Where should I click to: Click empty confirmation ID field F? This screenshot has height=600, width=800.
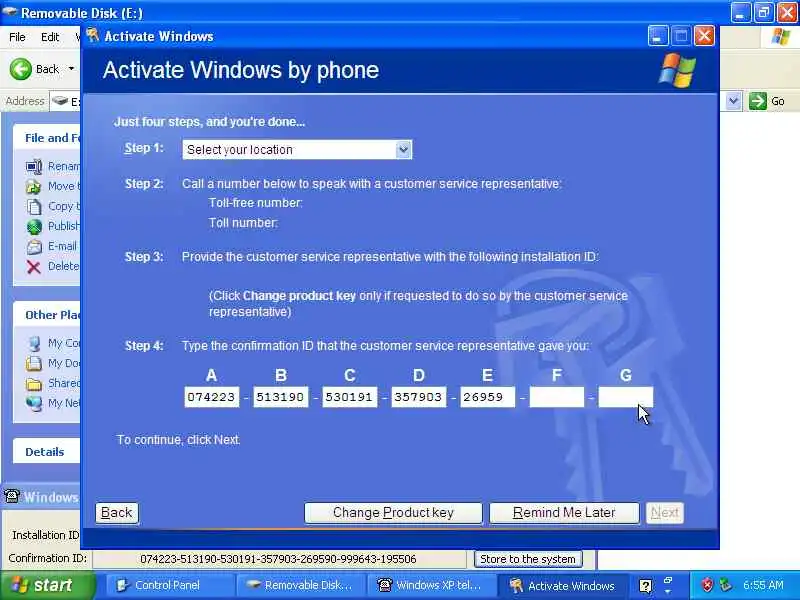(x=557, y=397)
